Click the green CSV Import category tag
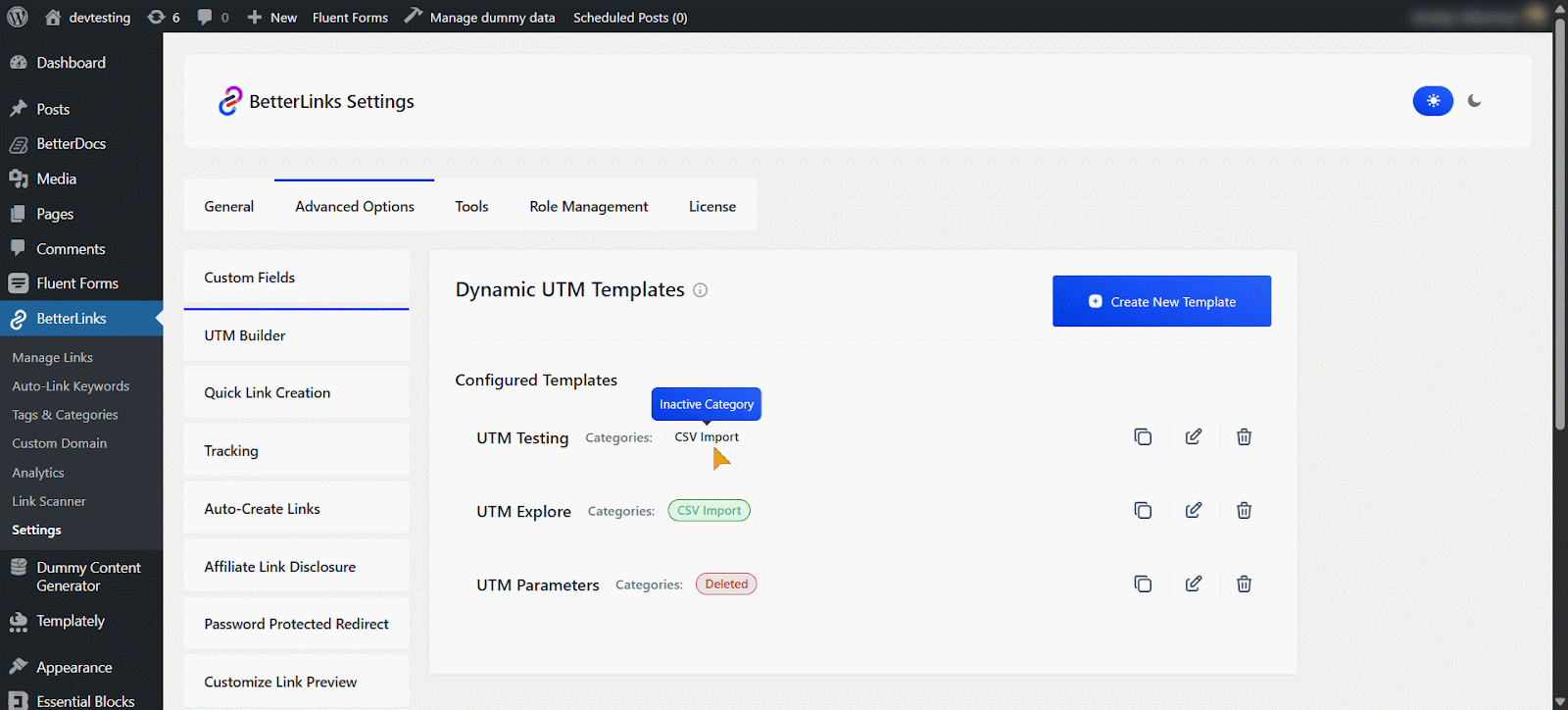This screenshot has height=710, width=1568. click(x=709, y=511)
